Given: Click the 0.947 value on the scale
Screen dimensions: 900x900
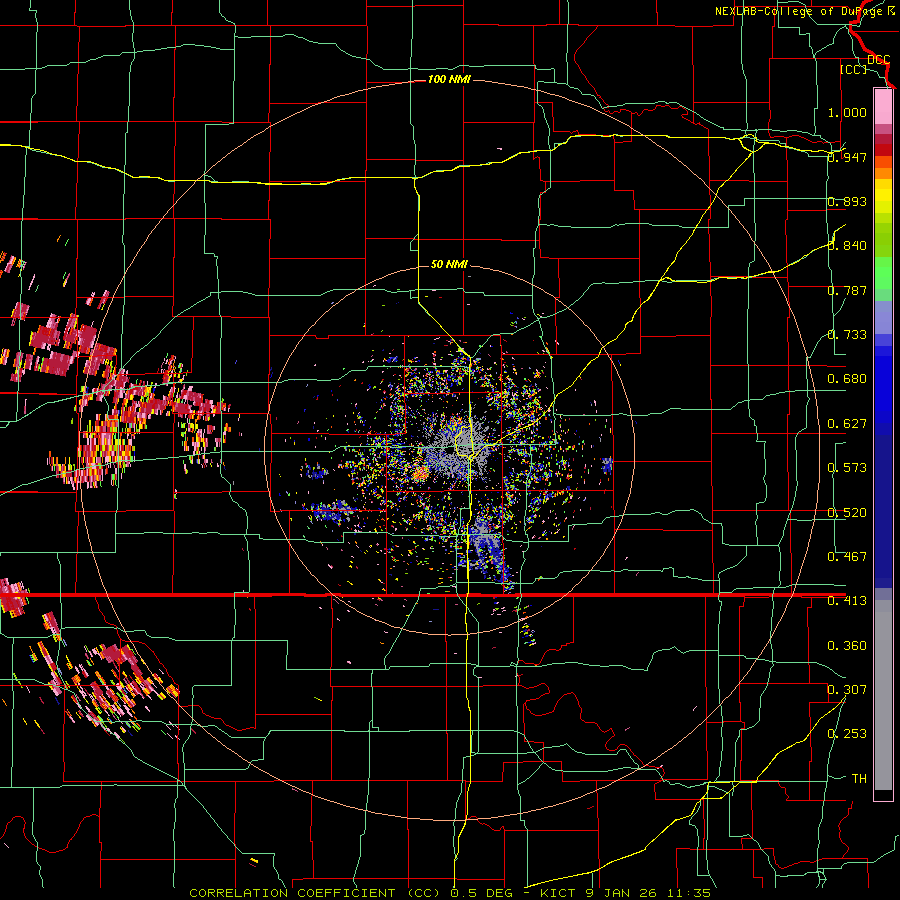Looking at the screenshot, I should [847, 157].
